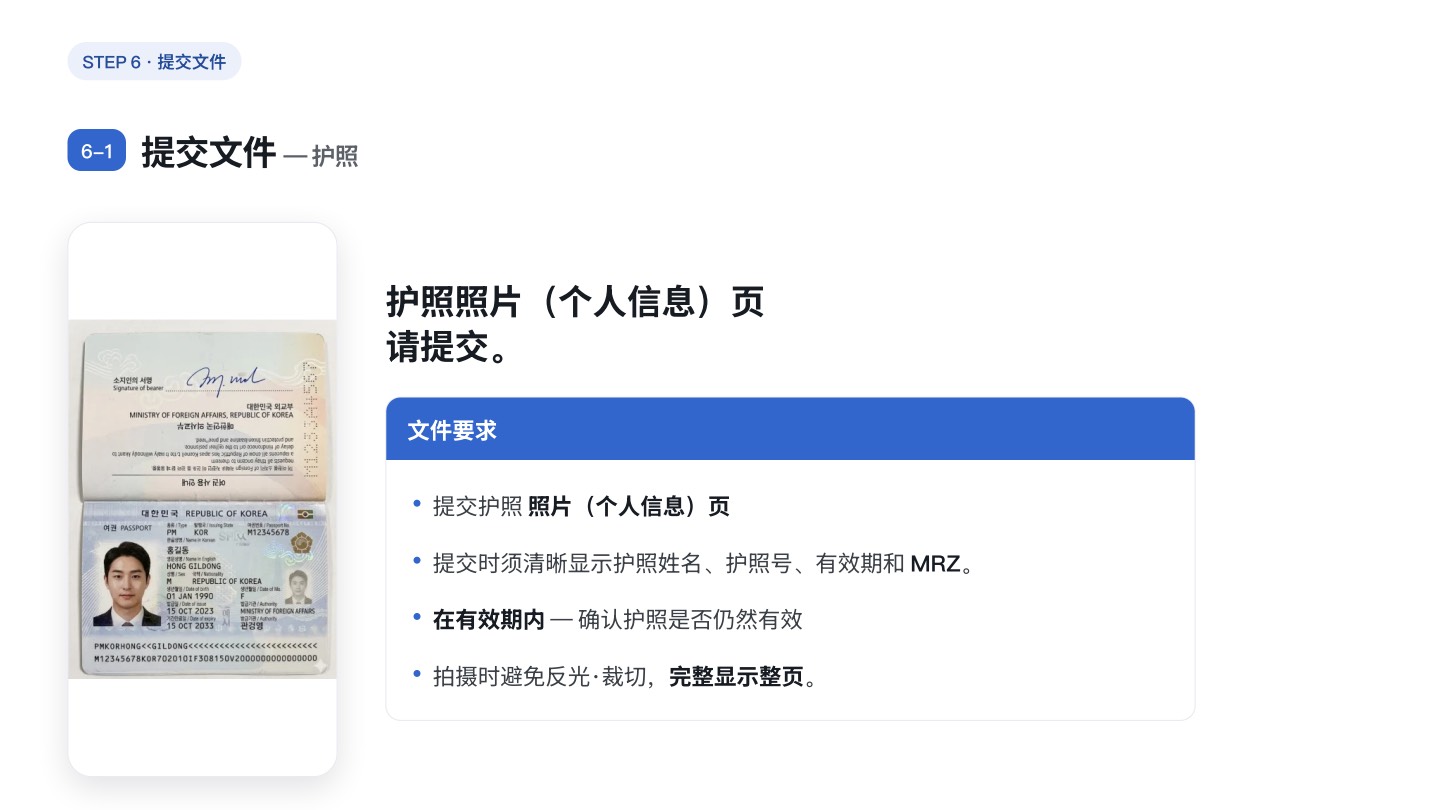Click the HONG GILDONG name on the passport
1440x810 pixels.
(193, 566)
